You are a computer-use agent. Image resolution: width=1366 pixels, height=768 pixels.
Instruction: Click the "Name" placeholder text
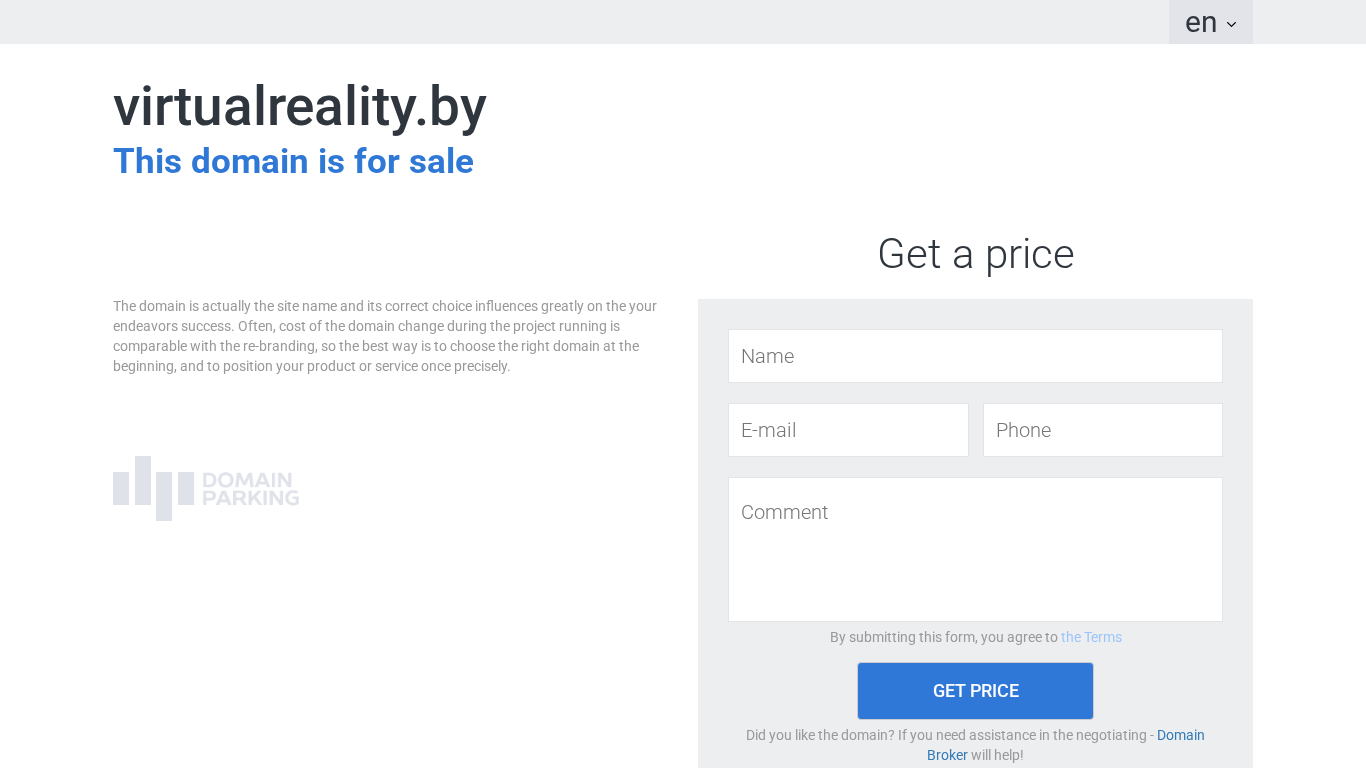768,357
